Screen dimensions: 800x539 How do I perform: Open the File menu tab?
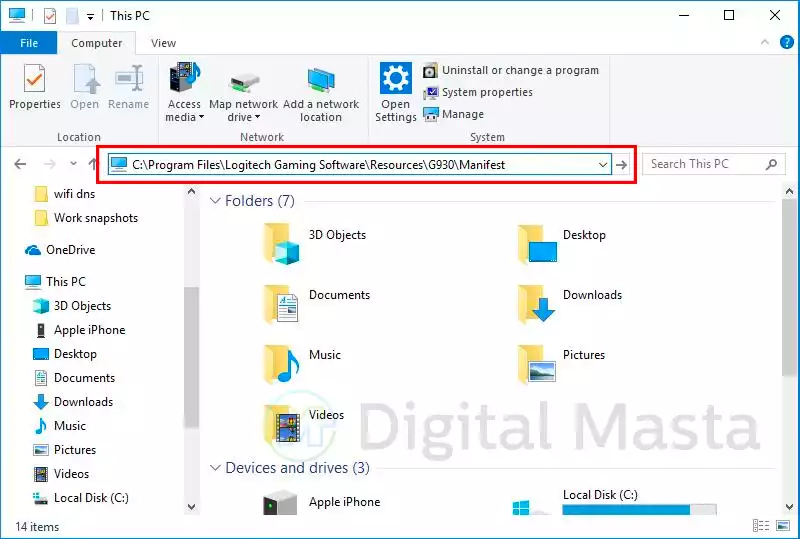(29, 43)
